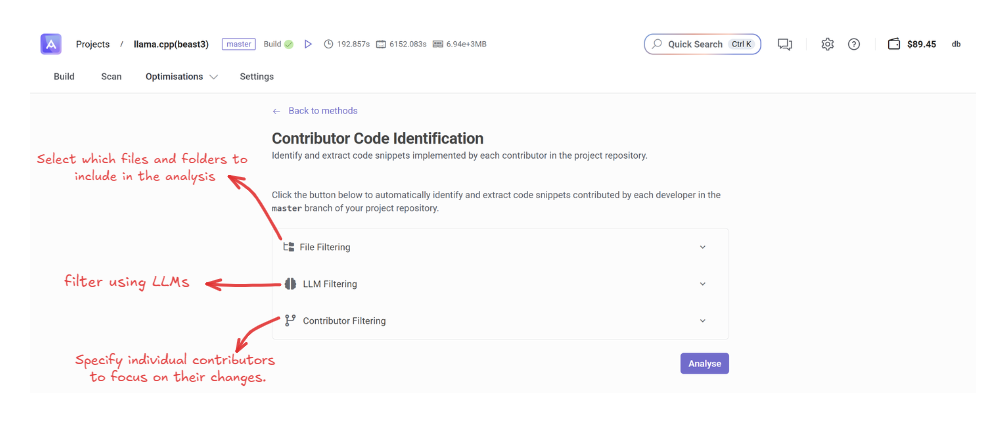The height and width of the screenshot is (423, 1006).
Task: Click the wallet icon beside $89.45
Action: pyautogui.click(x=894, y=44)
